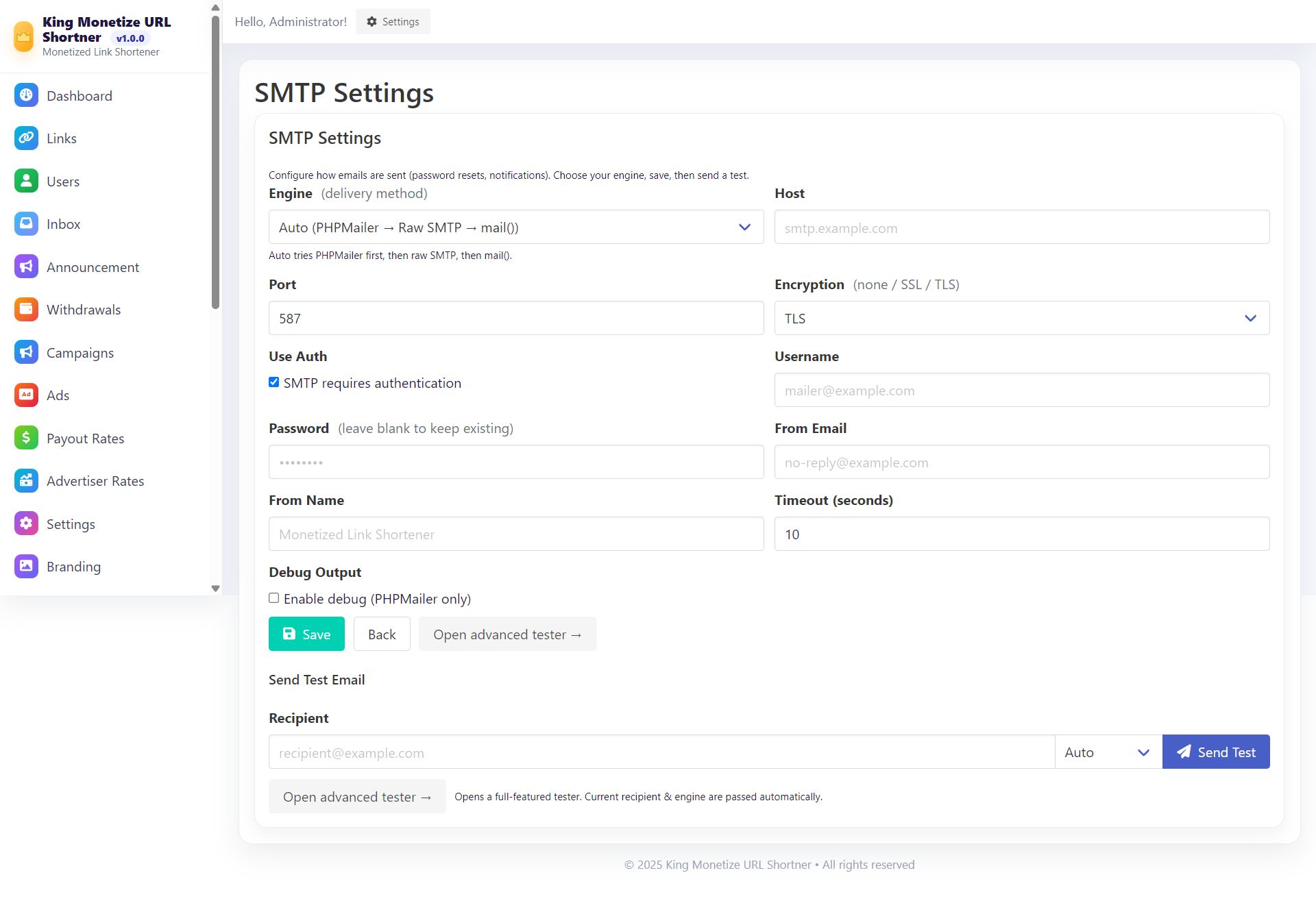The width and height of the screenshot is (1316, 901).
Task: Open the Settings tab in top bar
Action: click(393, 22)
